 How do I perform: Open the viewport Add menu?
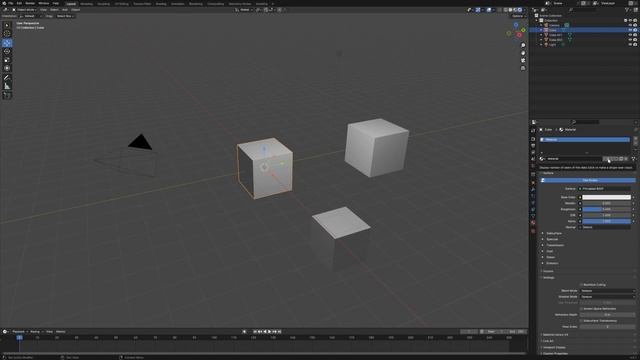65,10
